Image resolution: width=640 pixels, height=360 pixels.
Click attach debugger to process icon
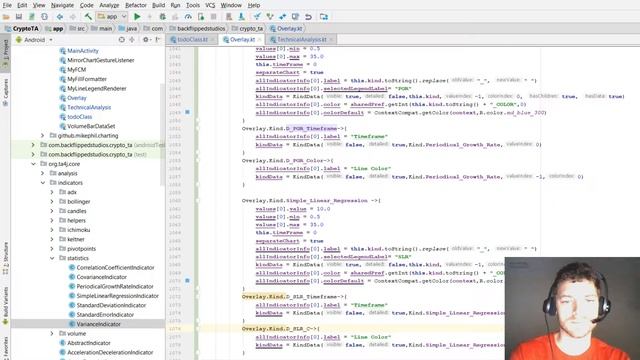point(201,17)
